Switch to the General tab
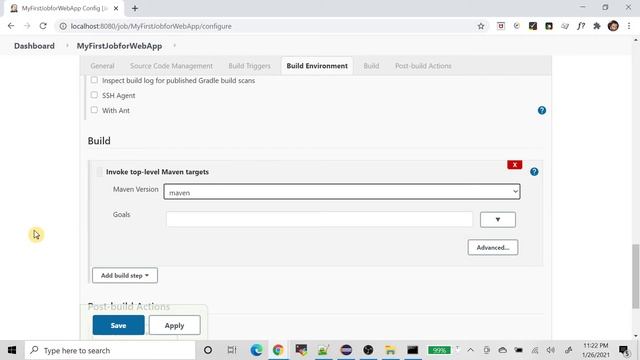This screenshot has width=640, height=360. point(102,66)
